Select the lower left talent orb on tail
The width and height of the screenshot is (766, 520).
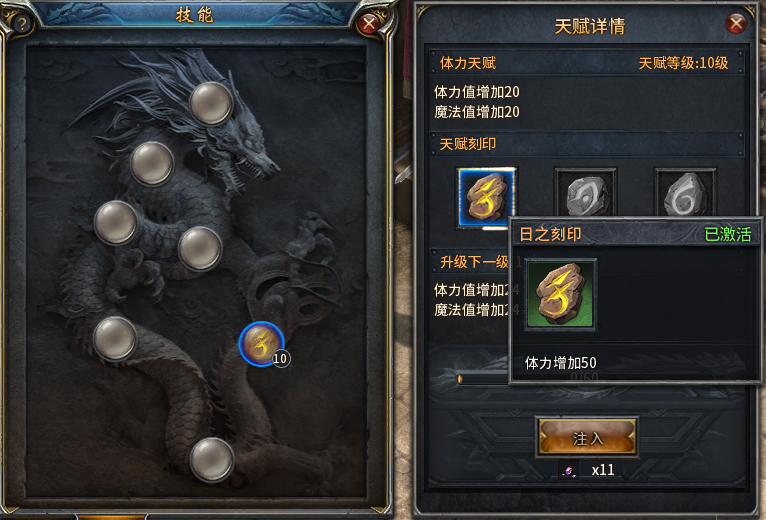click(115, 339)
